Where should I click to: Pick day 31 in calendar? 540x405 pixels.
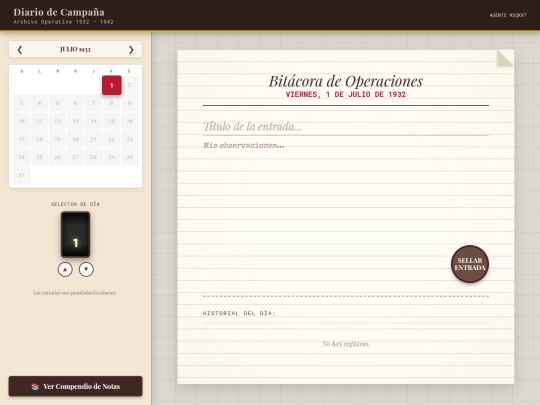click(21, 175)
